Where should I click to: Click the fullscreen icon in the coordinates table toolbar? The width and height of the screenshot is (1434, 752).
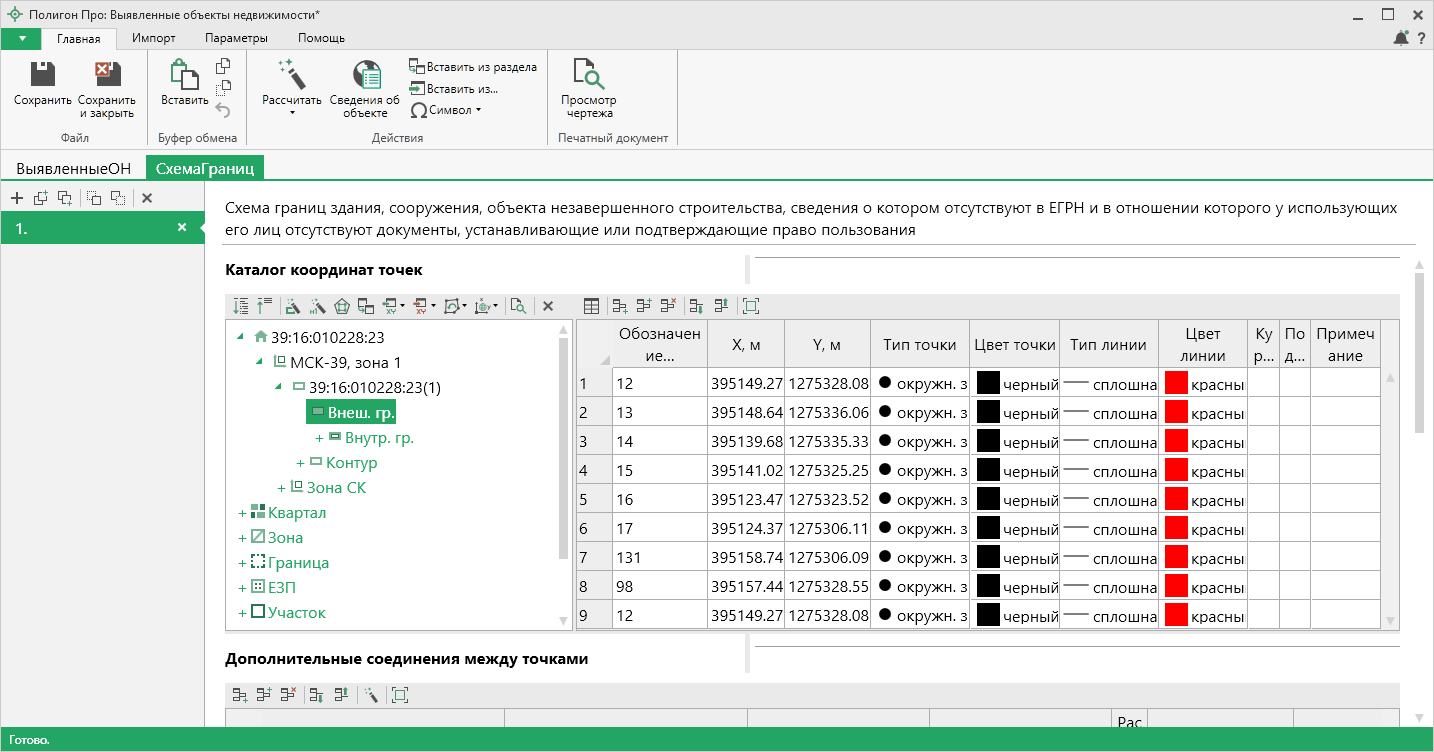tap(751, 306)
